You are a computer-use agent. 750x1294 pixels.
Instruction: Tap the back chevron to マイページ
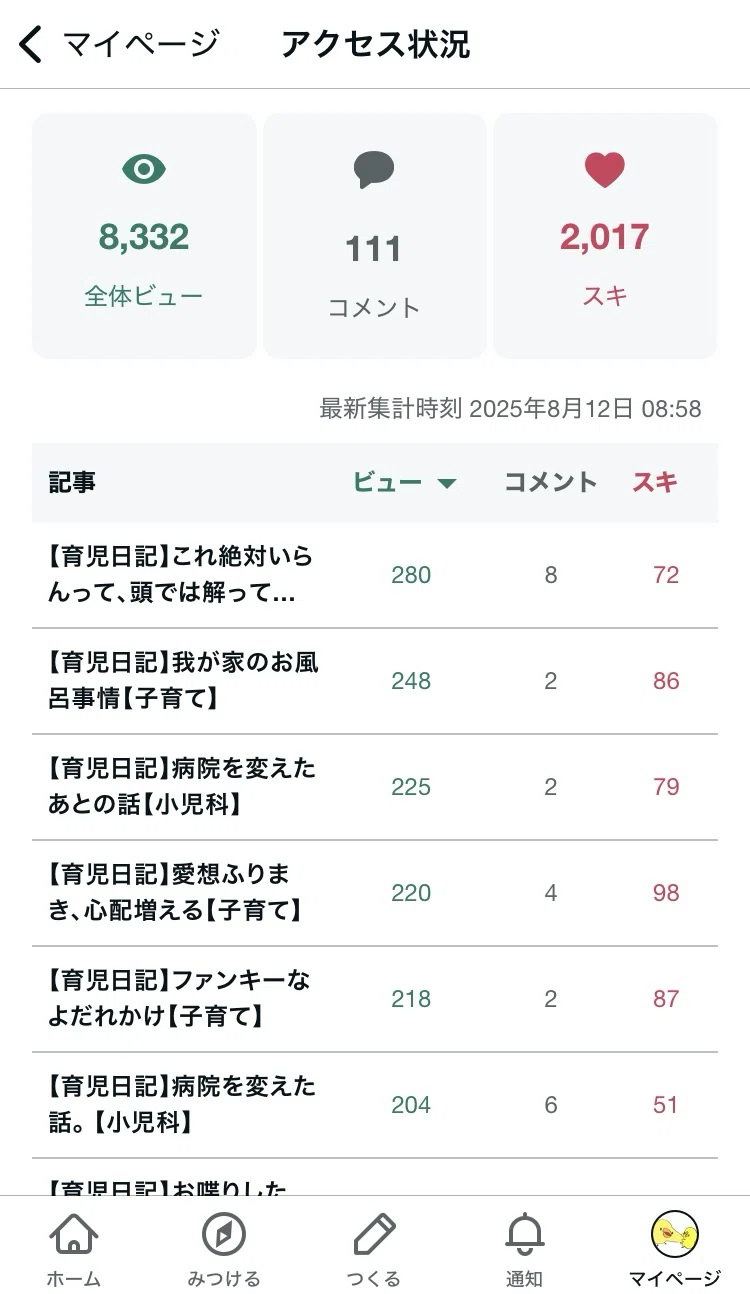(x=31, y=45)
